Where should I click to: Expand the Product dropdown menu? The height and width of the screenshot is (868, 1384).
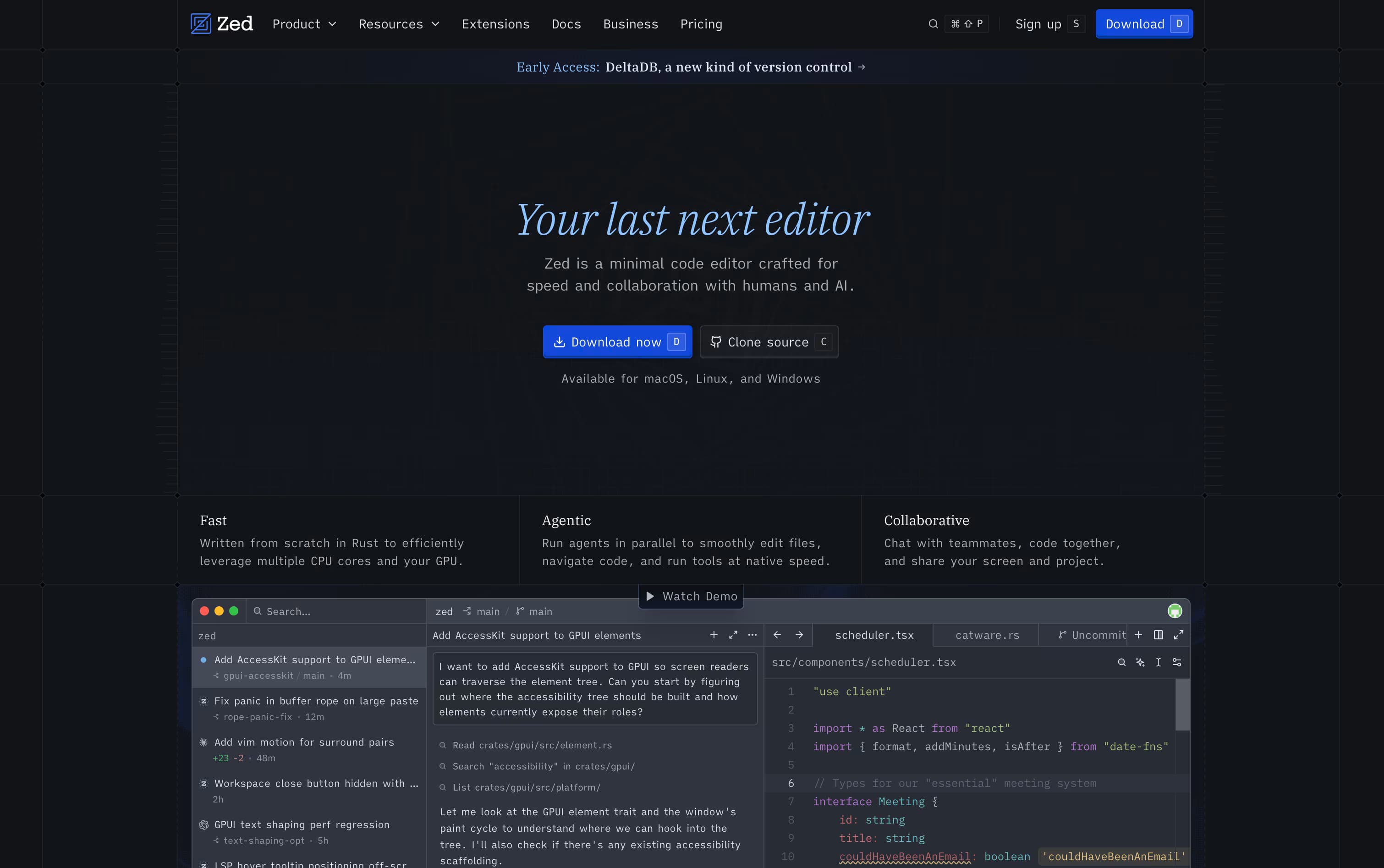(304, 24)
